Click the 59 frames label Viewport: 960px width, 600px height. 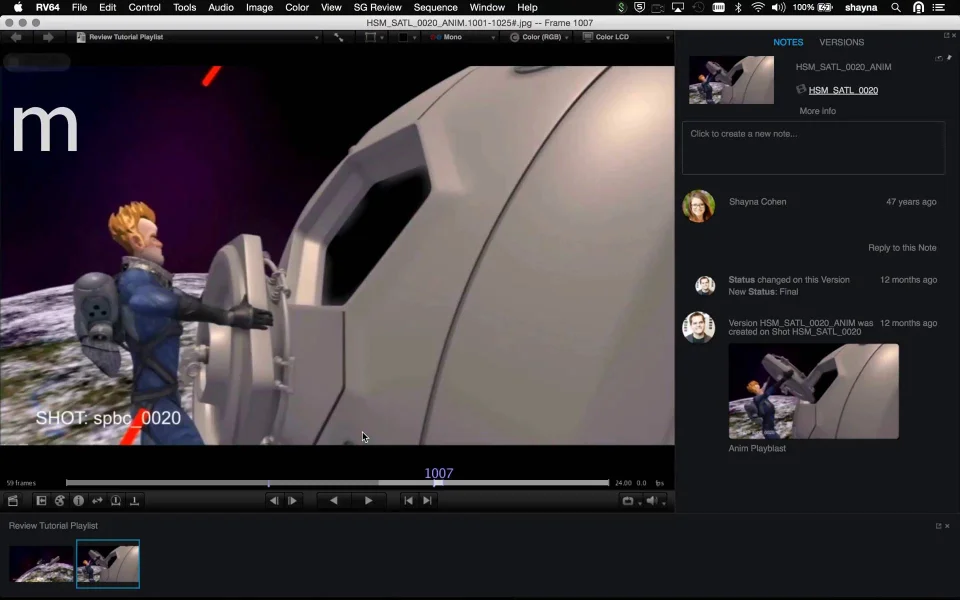pos(21,483)
